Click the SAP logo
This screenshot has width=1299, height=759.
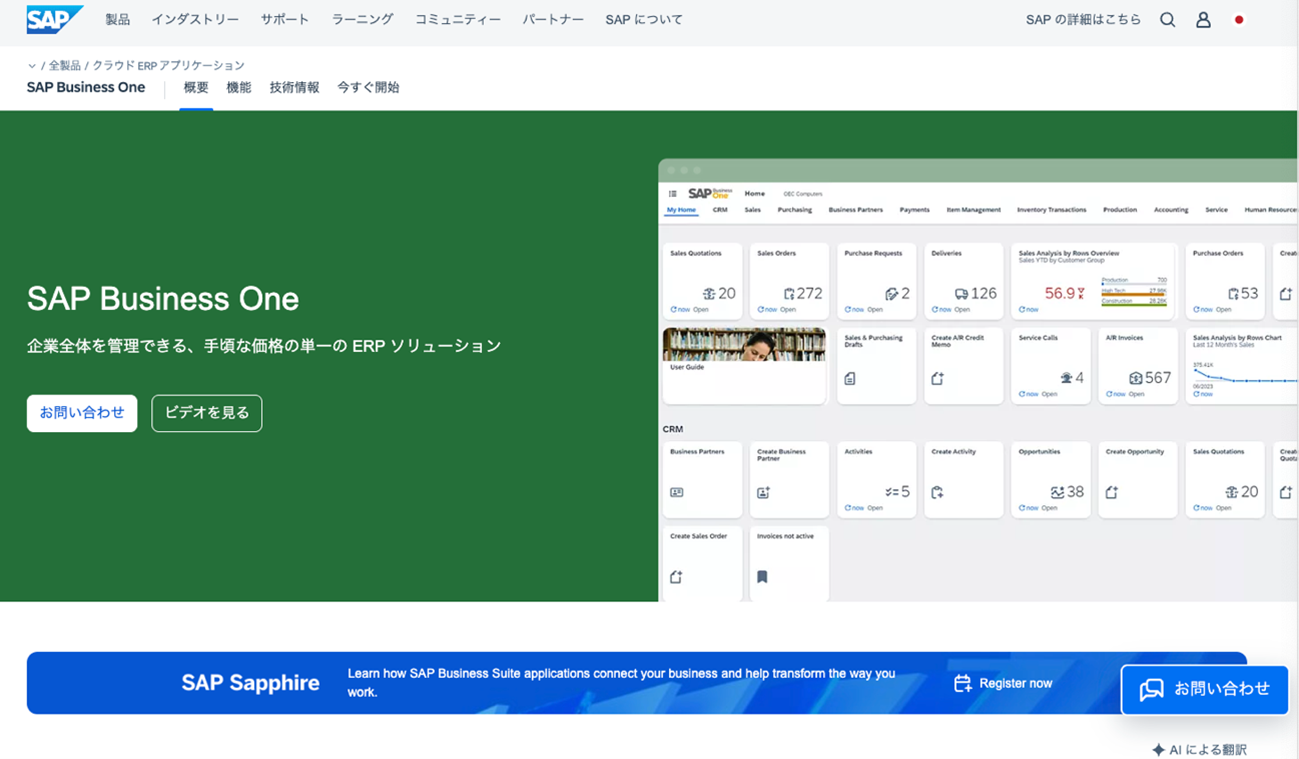point(55,19)
